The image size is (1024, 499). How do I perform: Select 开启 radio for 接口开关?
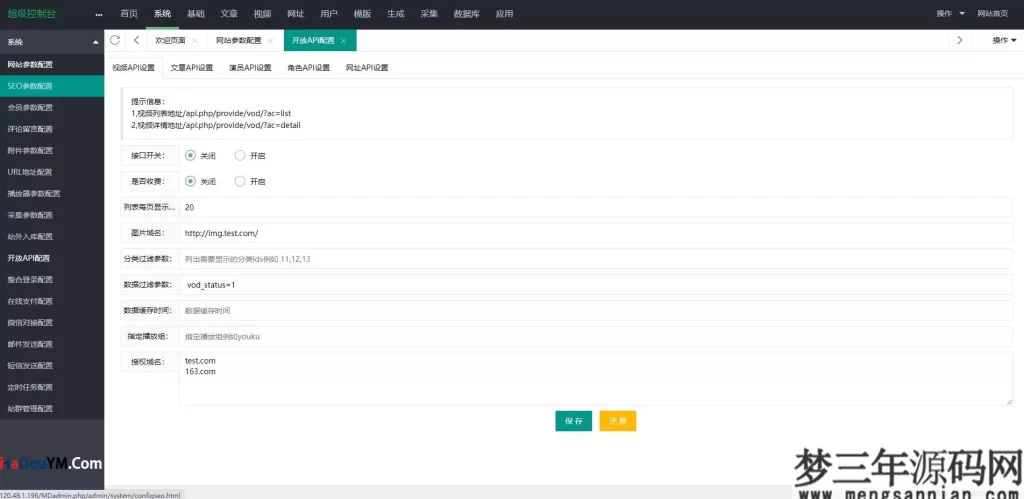[240, 155]
